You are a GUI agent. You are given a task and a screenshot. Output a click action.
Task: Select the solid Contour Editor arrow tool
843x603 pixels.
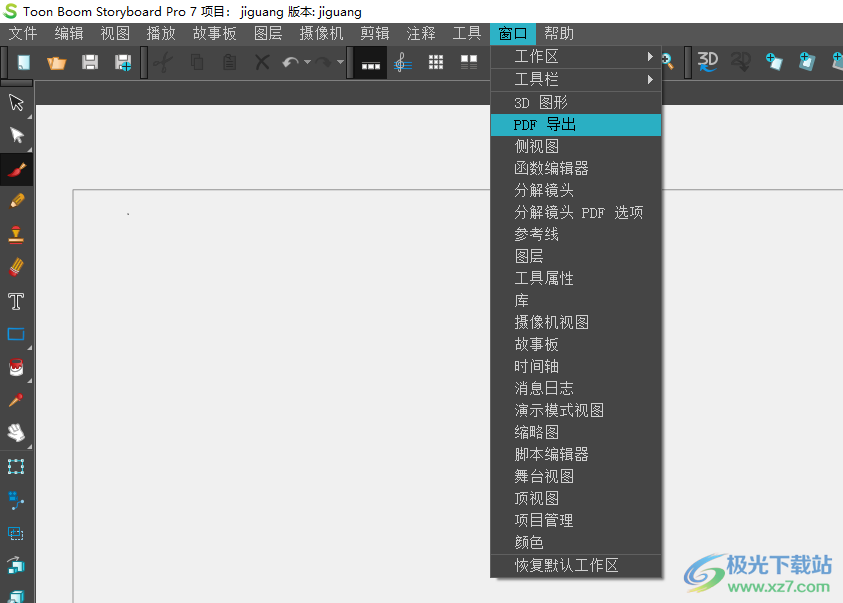point(17,135)
